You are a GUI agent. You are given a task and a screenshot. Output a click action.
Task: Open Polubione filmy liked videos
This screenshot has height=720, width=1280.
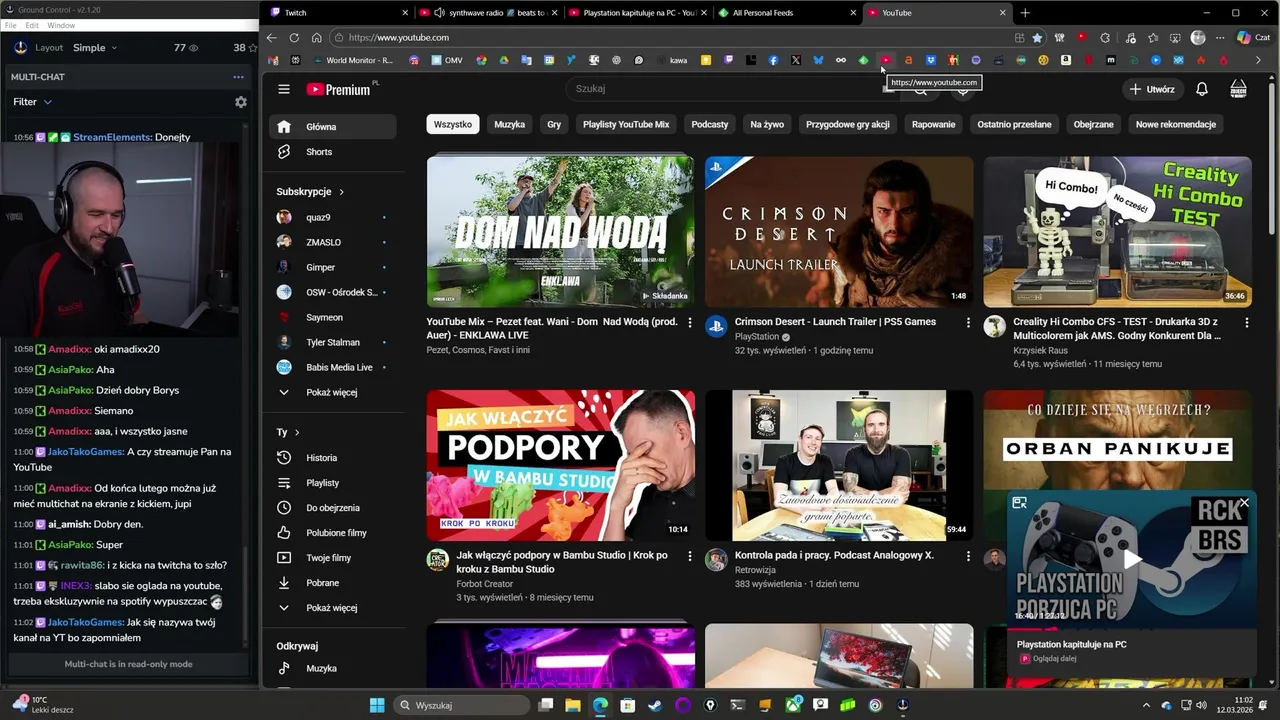[x=332, y=533]
